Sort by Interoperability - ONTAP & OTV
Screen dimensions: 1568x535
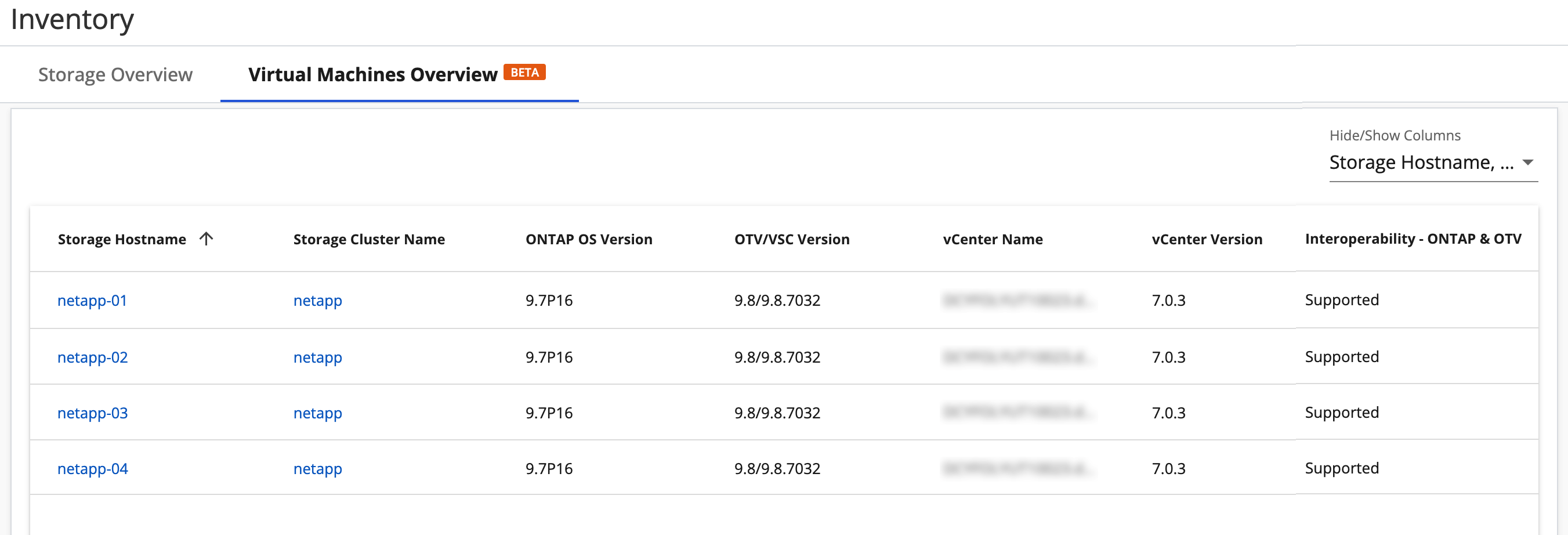coord(1412,238)
